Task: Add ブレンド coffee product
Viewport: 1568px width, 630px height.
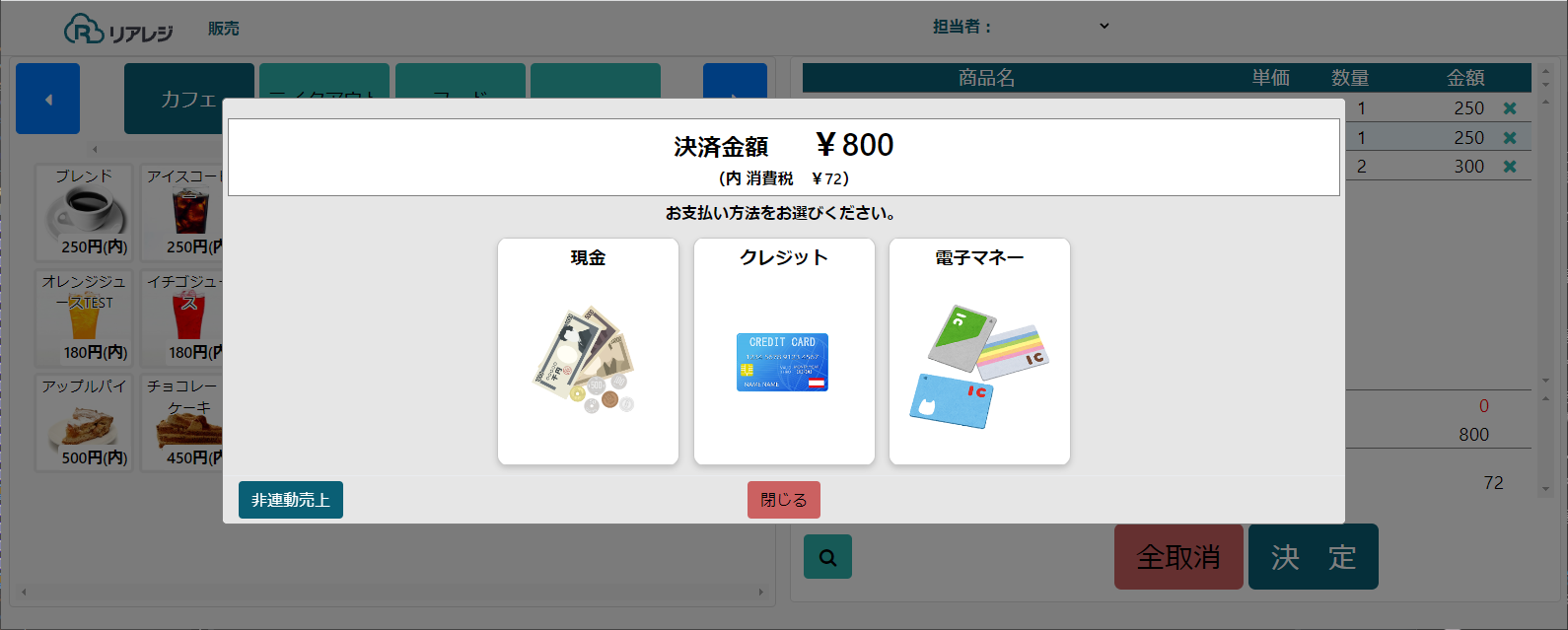Action: click(84, 211)
